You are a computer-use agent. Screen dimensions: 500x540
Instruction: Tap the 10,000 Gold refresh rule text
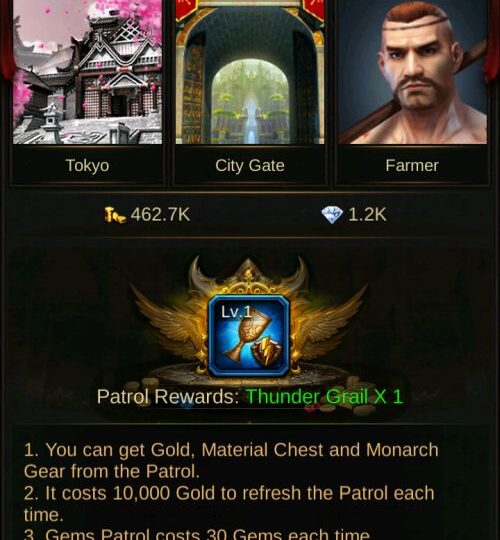point(229,504)
